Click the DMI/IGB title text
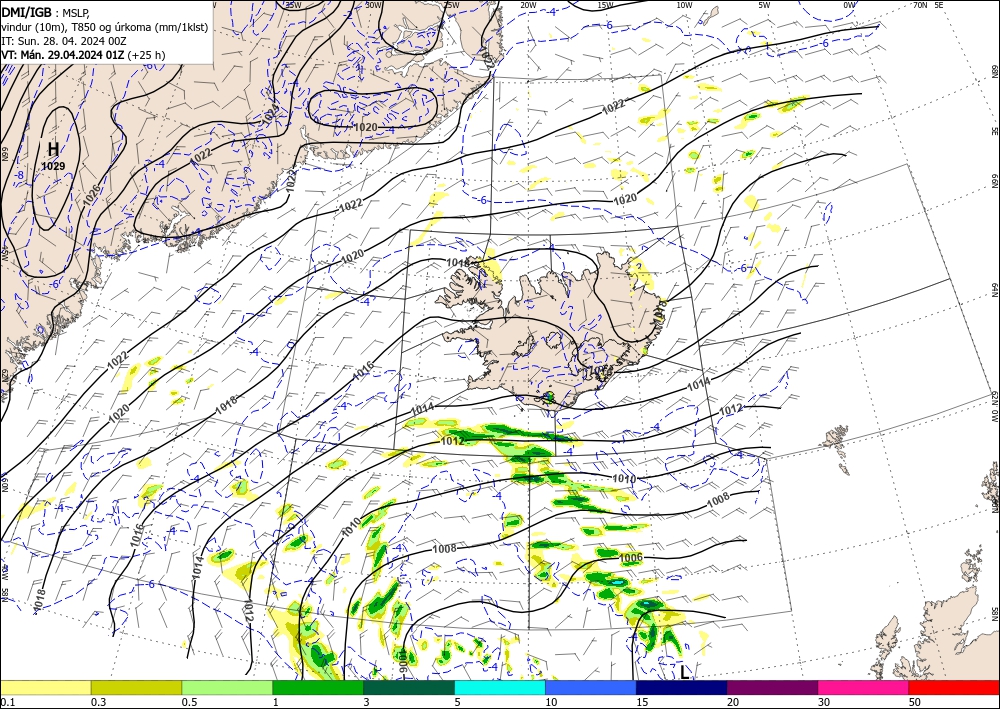1000x709 pixels. 27,11
